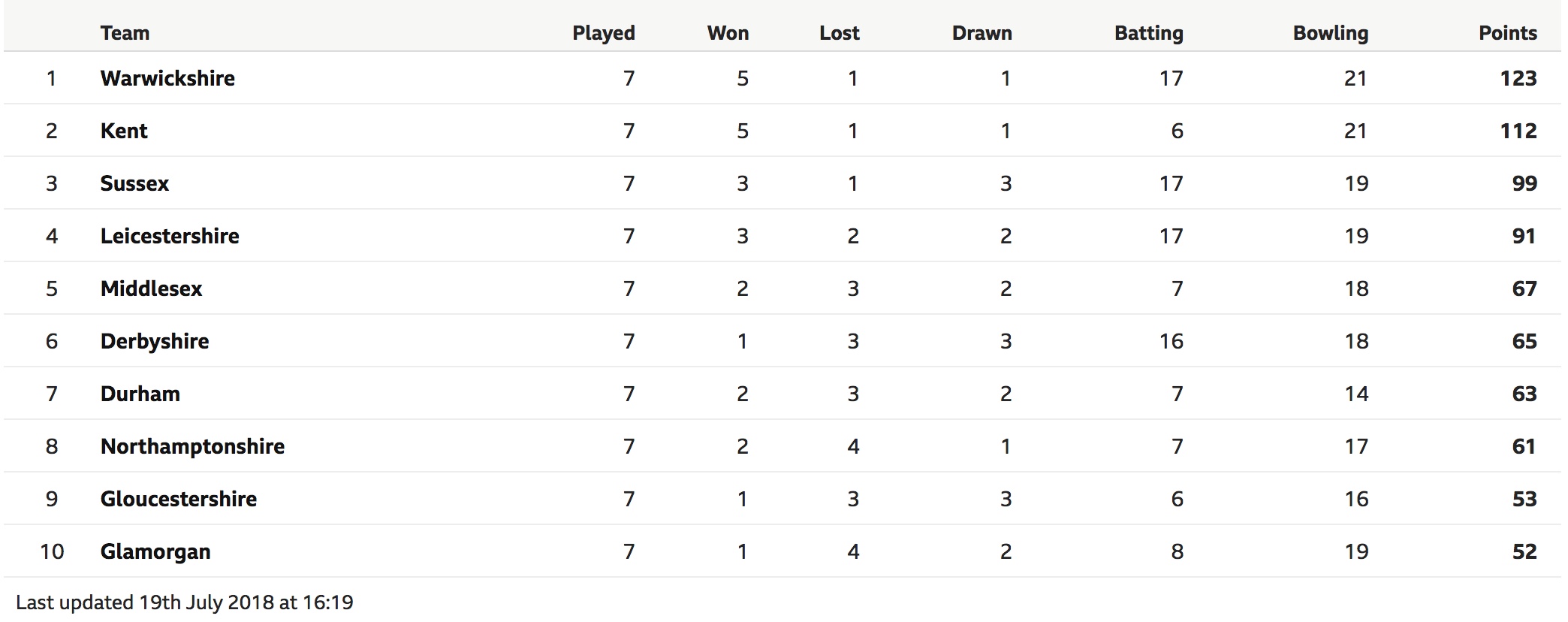This screenshot has height=622, width=1568.
Task: Click the Glamorgan team name
Action: (x=155, y=551)
